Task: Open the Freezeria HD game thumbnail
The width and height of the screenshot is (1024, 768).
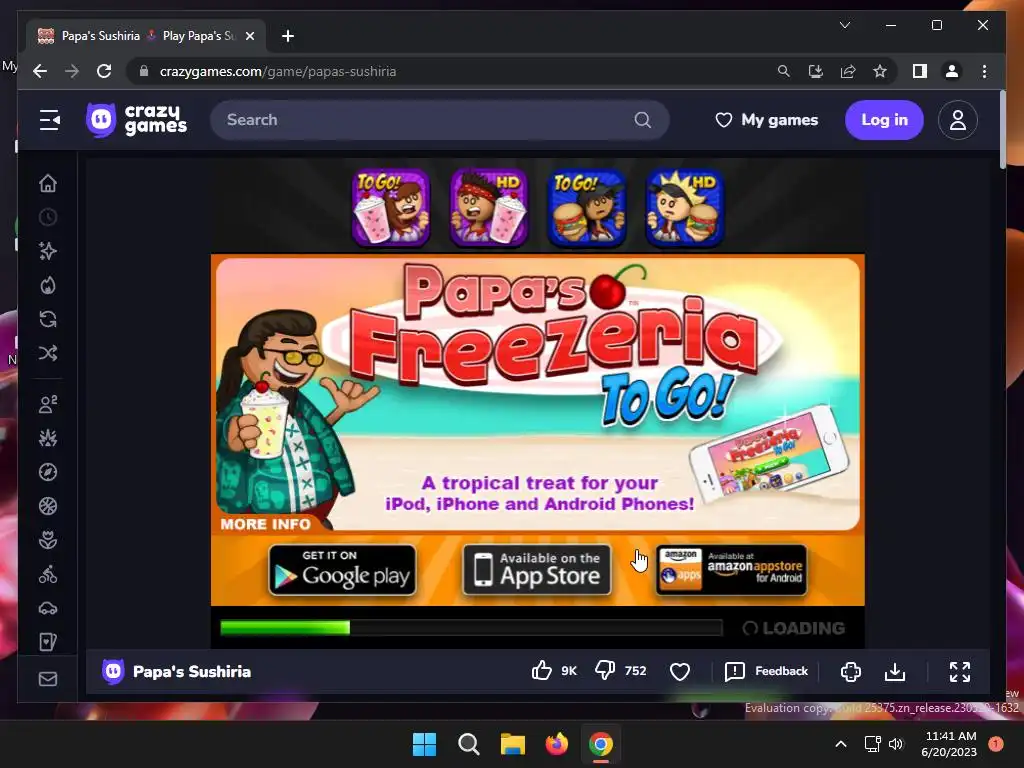Action: [x=488, y=208]
